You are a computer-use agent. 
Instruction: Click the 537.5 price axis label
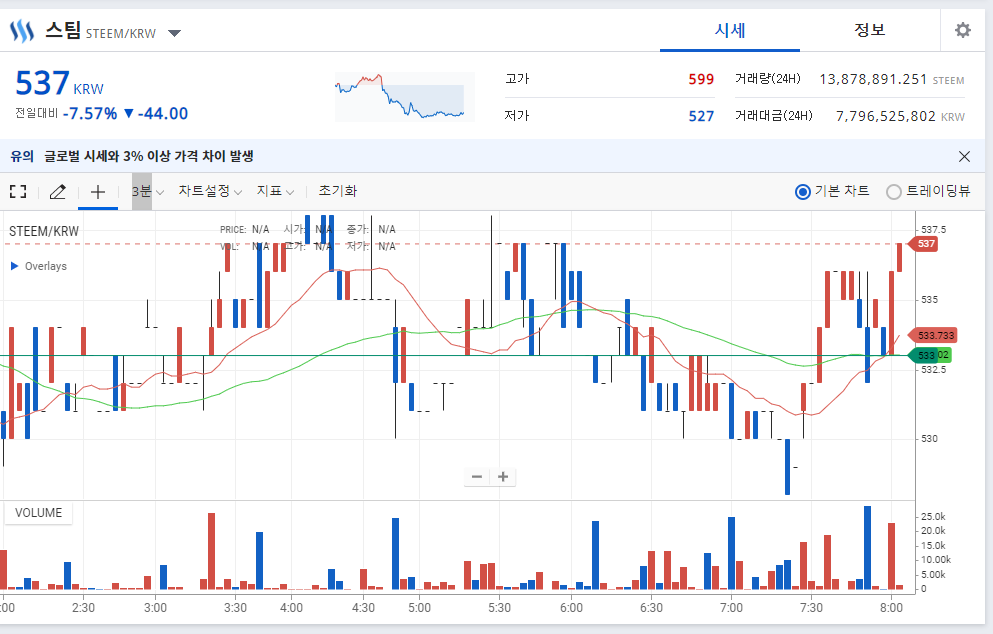pyautogui.click(x=933, y=229)
